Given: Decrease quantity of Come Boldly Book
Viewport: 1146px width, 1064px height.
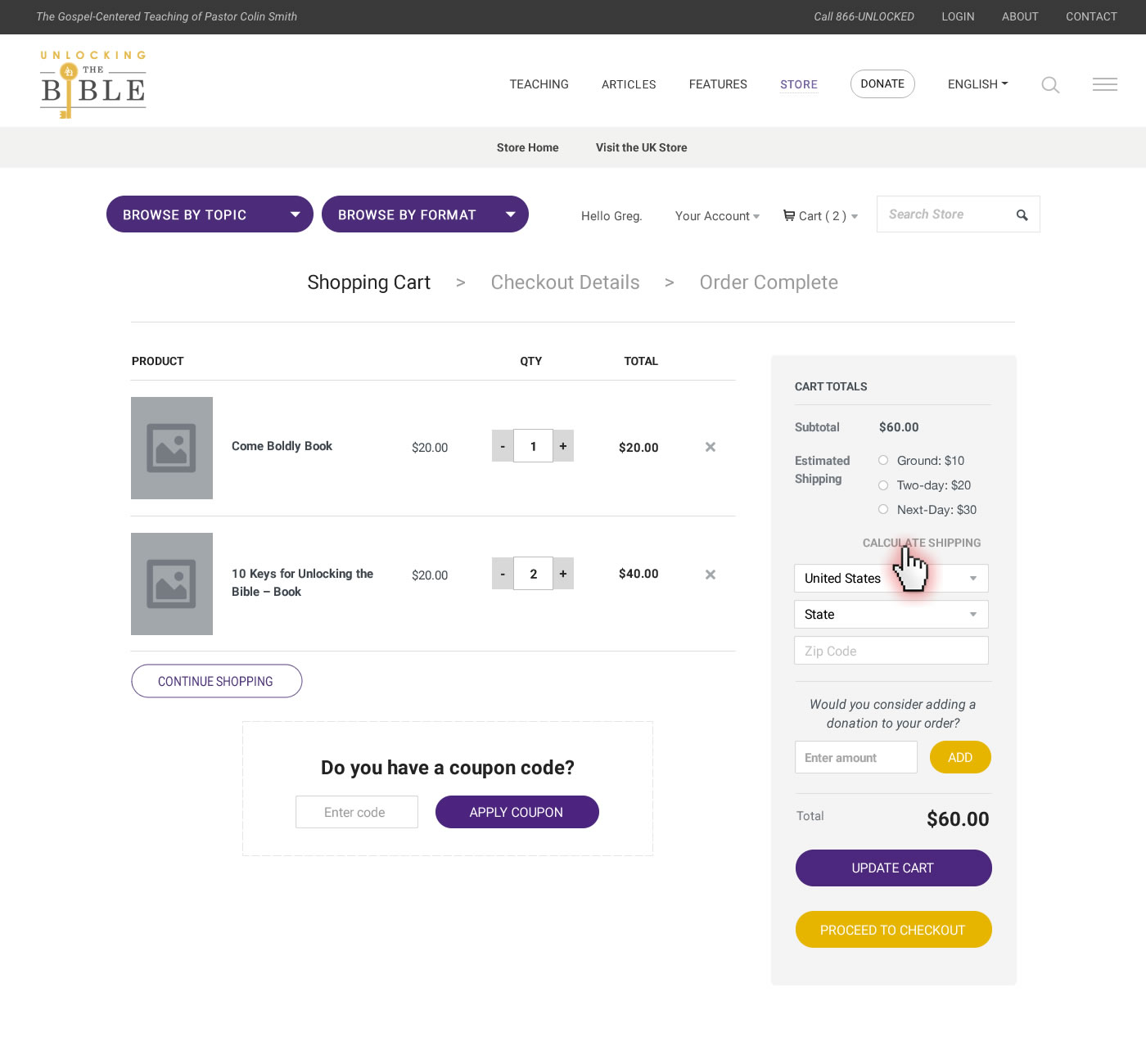Looking at the screenshot, I should tap(503, 446).
